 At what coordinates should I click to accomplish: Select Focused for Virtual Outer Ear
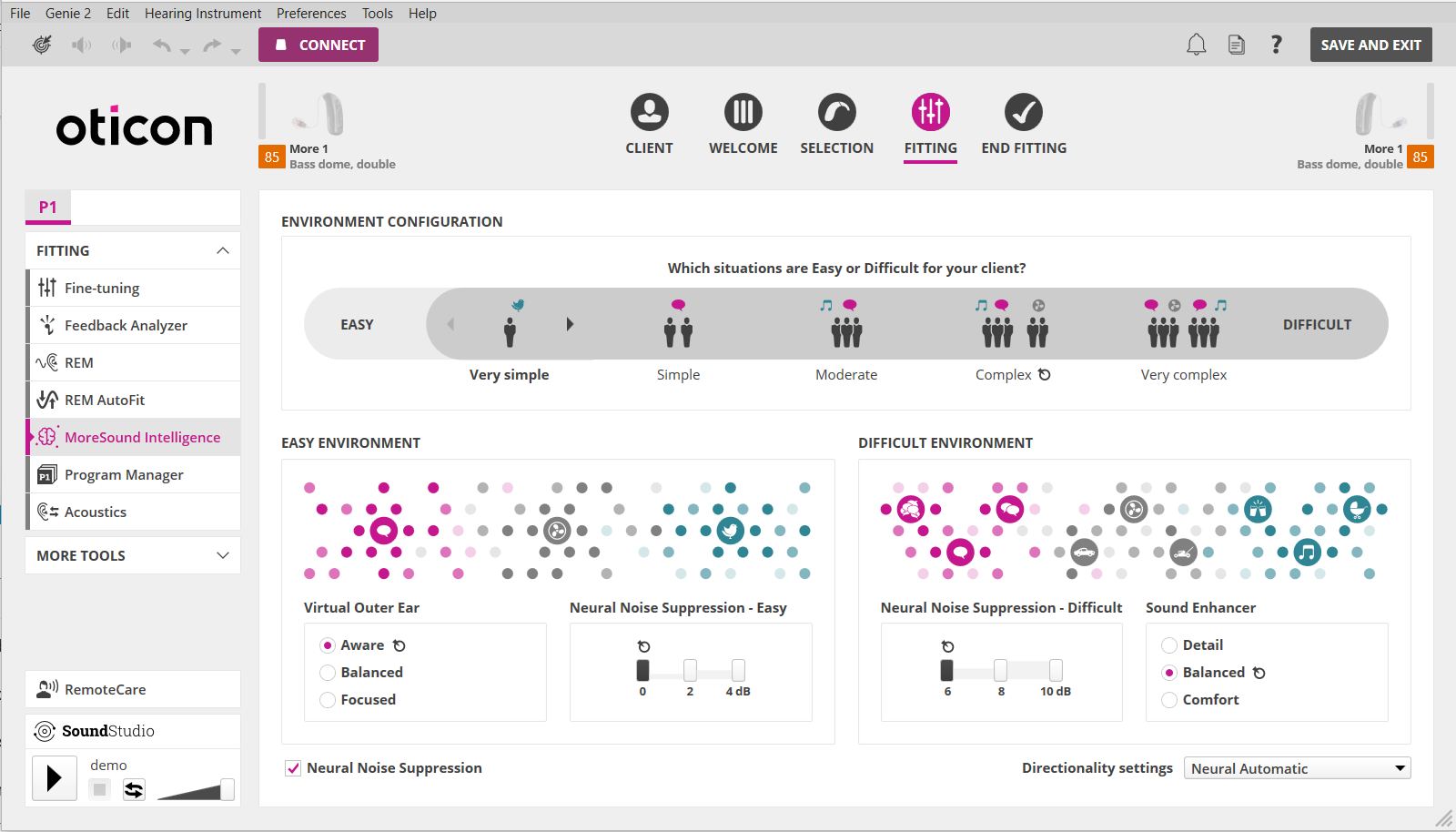(x=329, y=700)
